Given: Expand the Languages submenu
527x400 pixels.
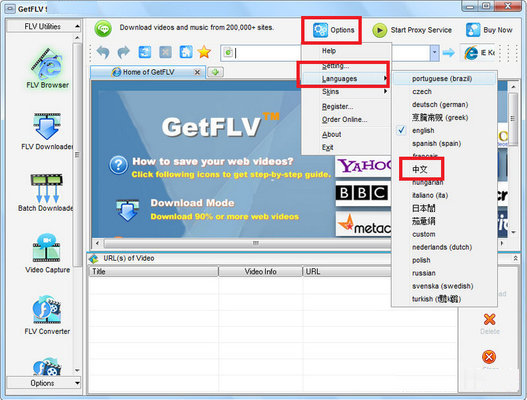Looking at the screenshot, I should pyautogui.click(x=346, y=79).
